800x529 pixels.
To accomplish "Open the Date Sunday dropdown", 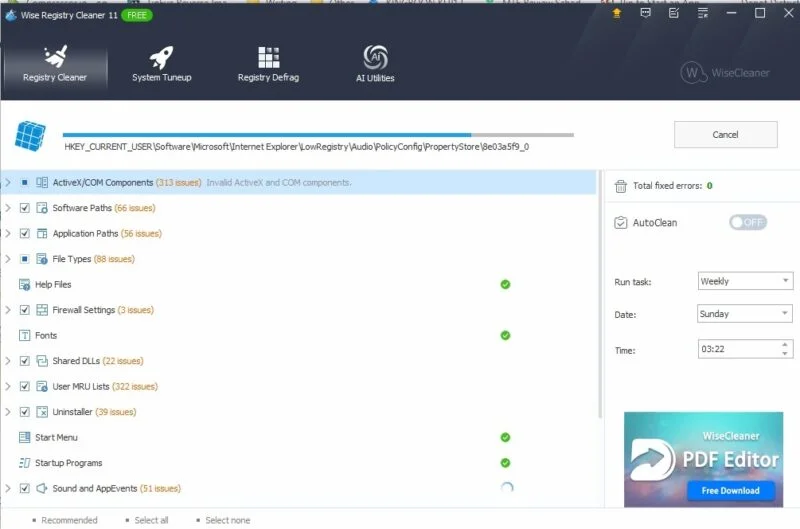I will tap(745, 313).
